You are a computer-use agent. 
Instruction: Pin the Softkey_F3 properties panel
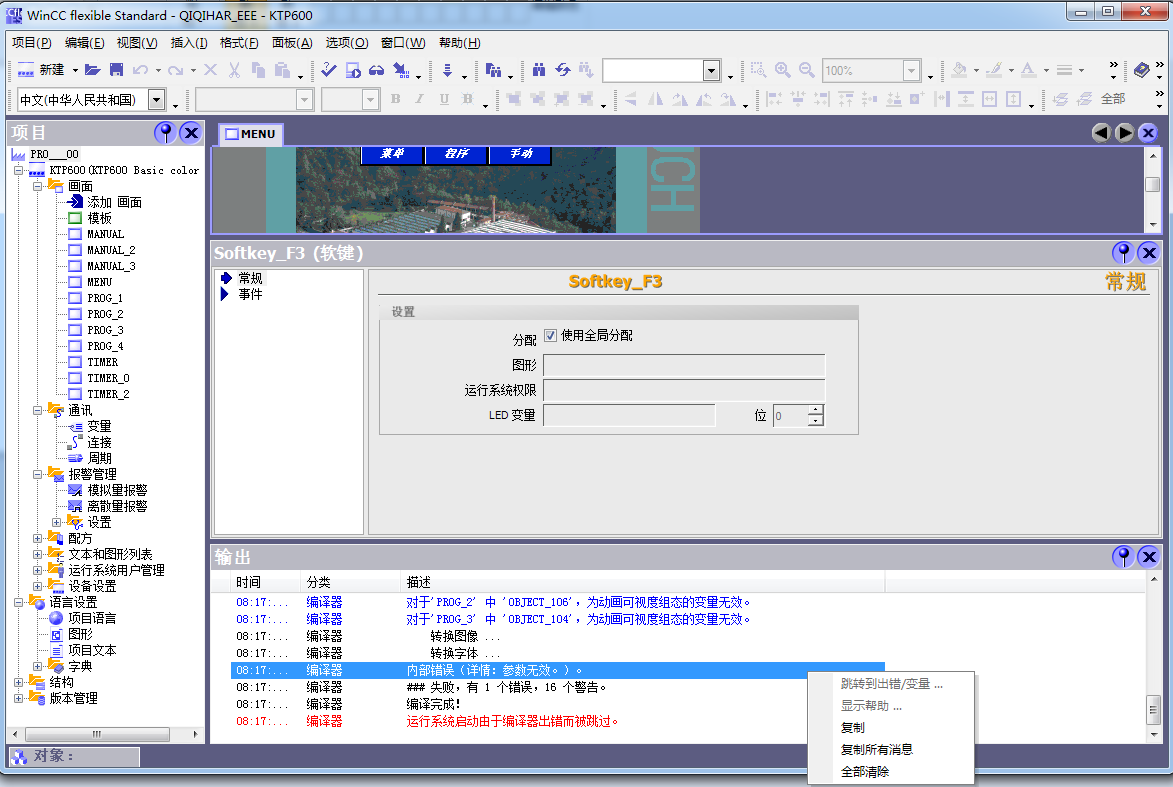1124,253
